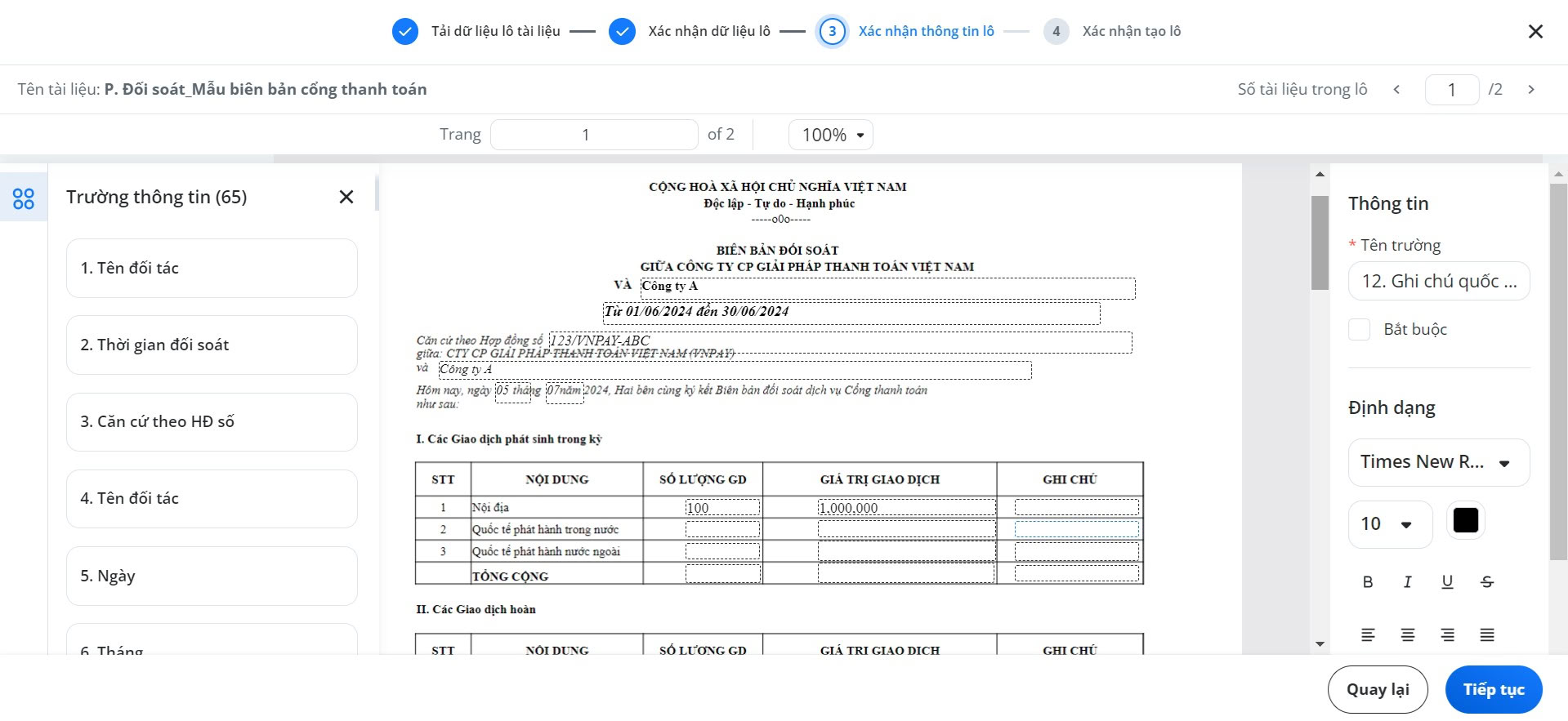Justify text alignment
Screen dimensions: 1568x721
click(1487, 634)
